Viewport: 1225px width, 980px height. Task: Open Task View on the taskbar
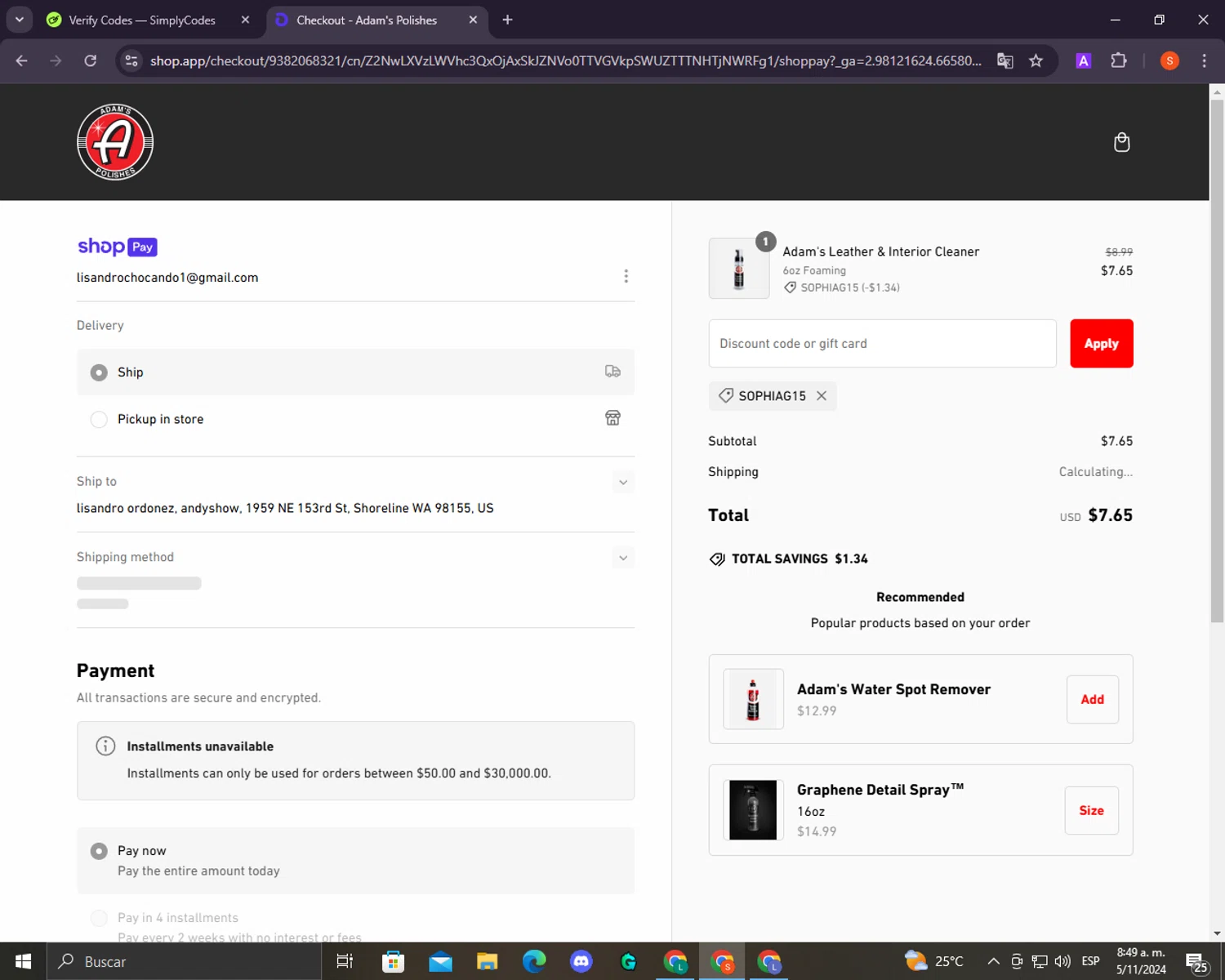click(345, 961)
